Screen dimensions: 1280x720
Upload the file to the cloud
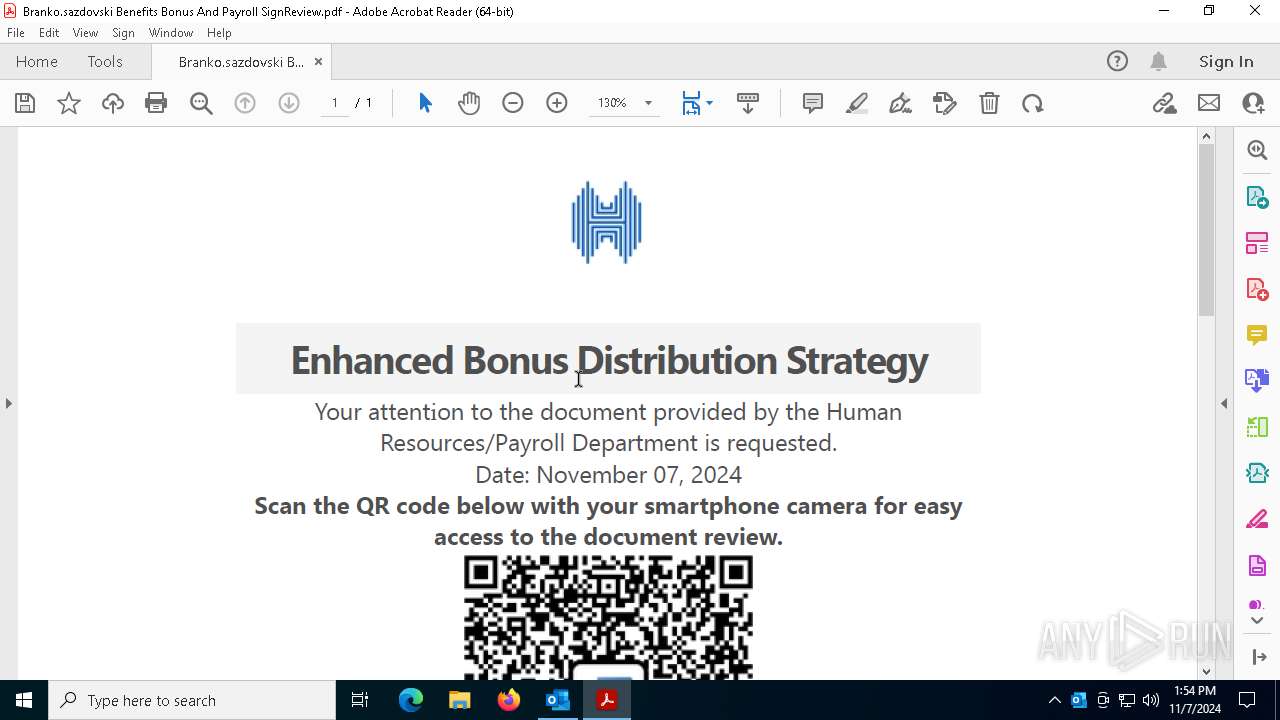click(x=113, y=103)
